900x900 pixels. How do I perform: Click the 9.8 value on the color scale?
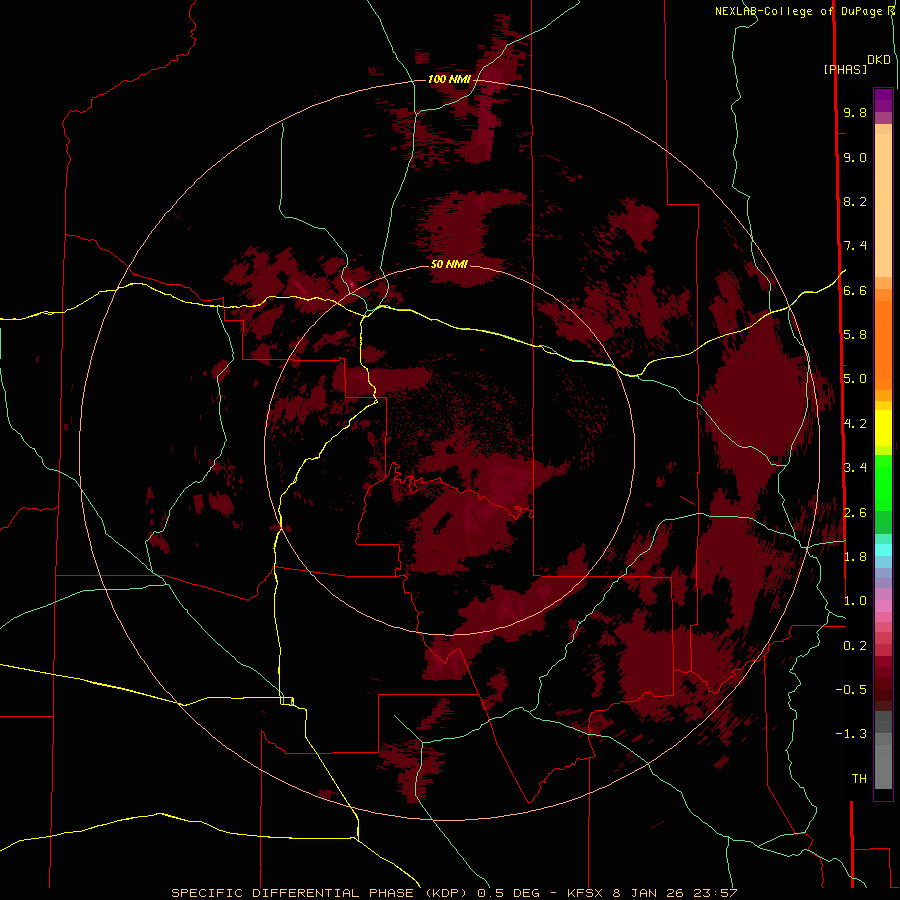pos(855,112)
